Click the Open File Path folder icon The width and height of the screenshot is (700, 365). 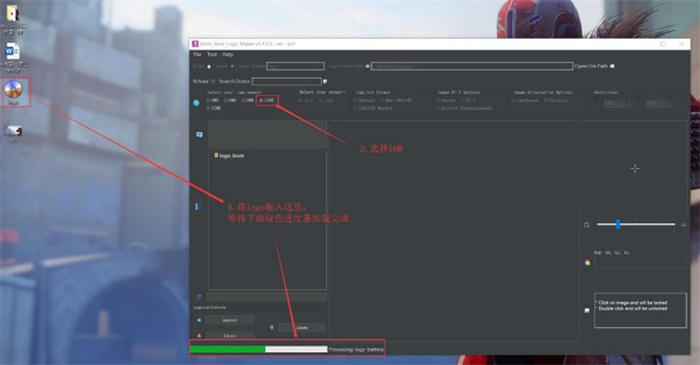(612, 66)
